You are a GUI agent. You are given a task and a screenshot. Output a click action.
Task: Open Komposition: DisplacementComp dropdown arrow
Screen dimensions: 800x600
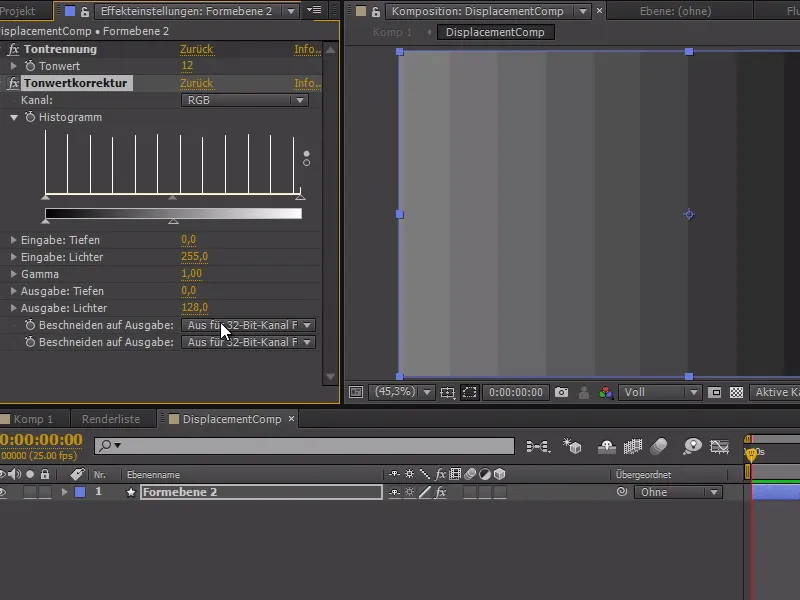click(583, 11)
